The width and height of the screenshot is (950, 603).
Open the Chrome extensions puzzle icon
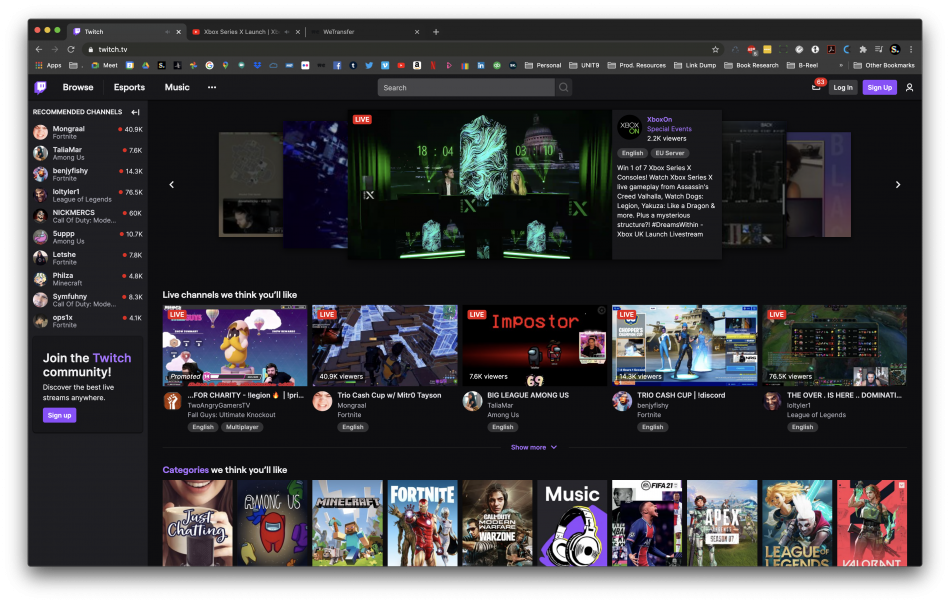click(x=863, y=49)
